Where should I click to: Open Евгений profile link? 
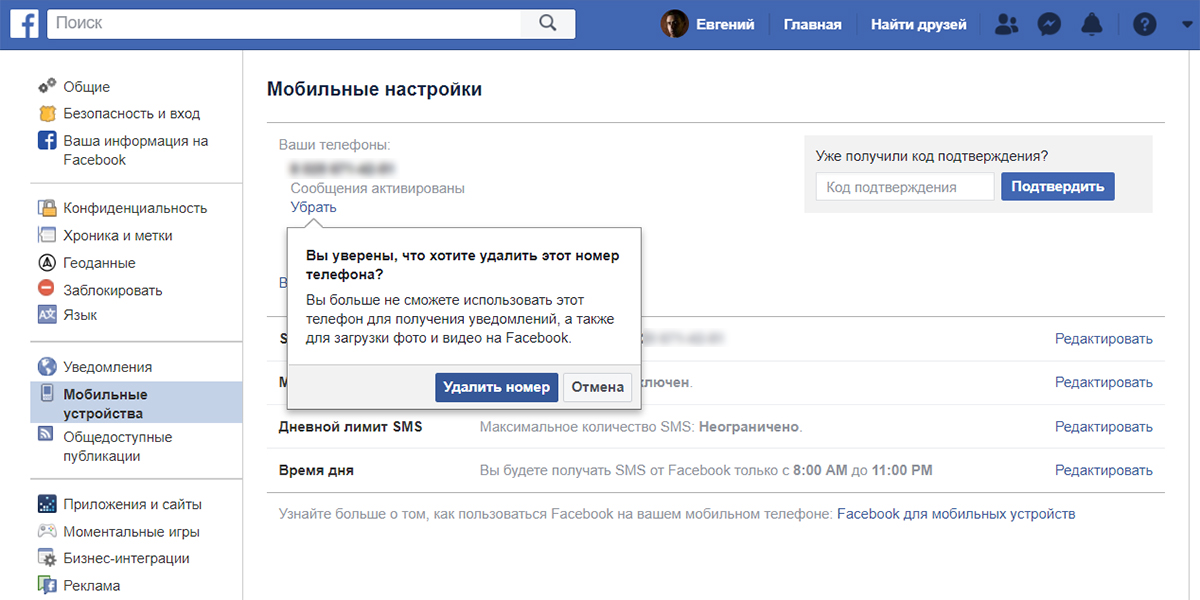pyautogui.click(x=724, y=24)
